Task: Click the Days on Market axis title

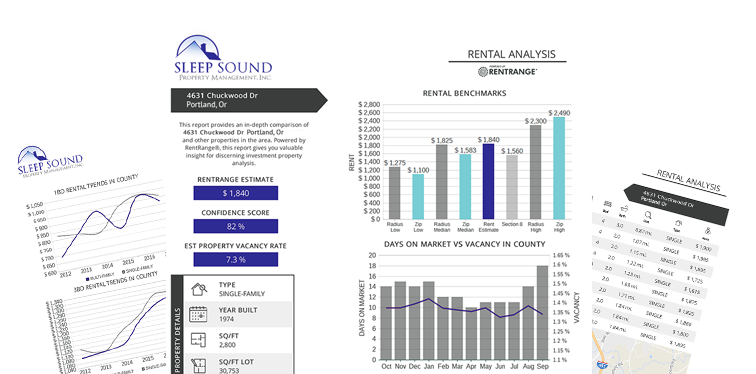Action: pos(362,307)
